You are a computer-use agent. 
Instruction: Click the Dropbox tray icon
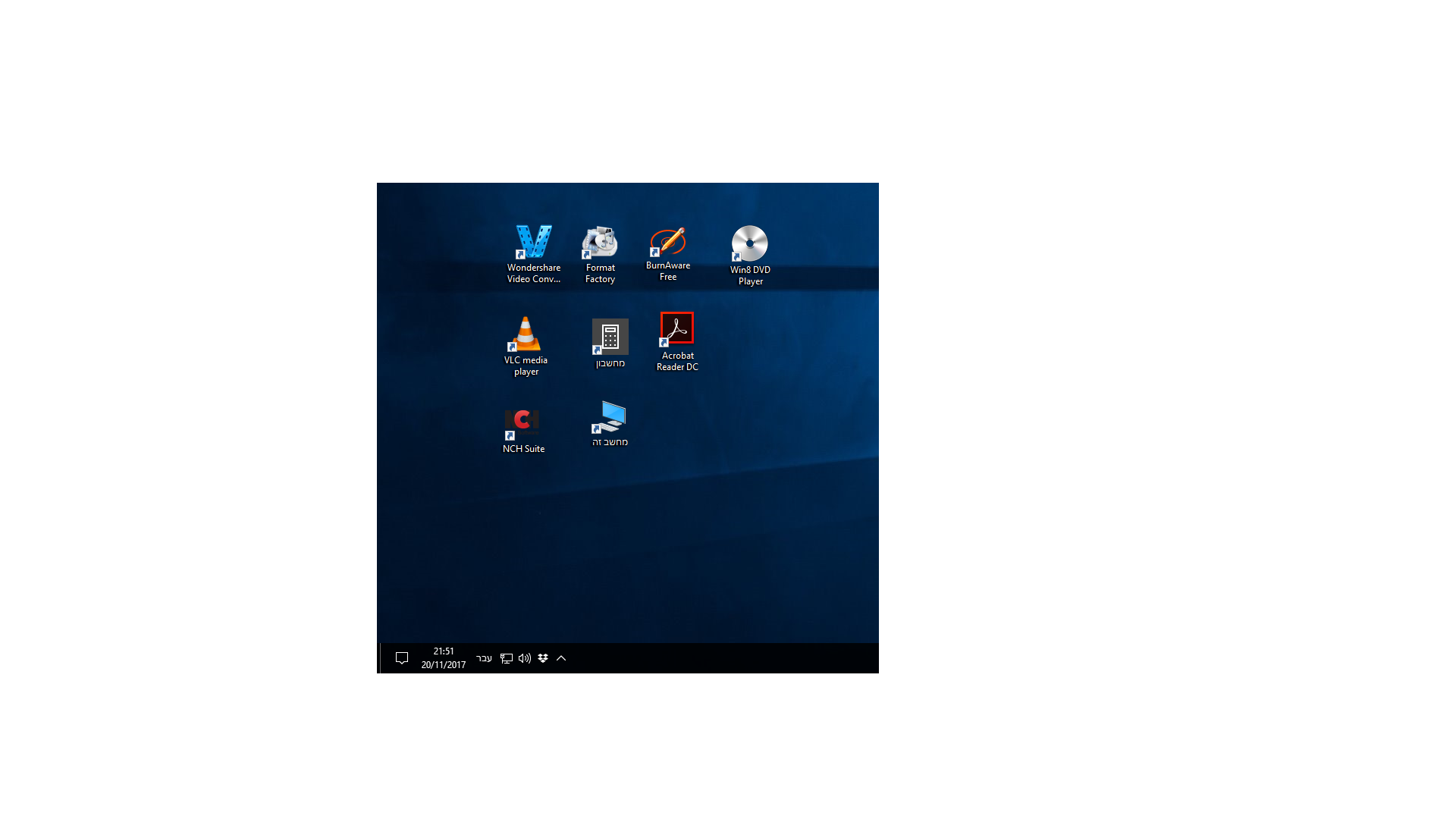coord(543,658)
